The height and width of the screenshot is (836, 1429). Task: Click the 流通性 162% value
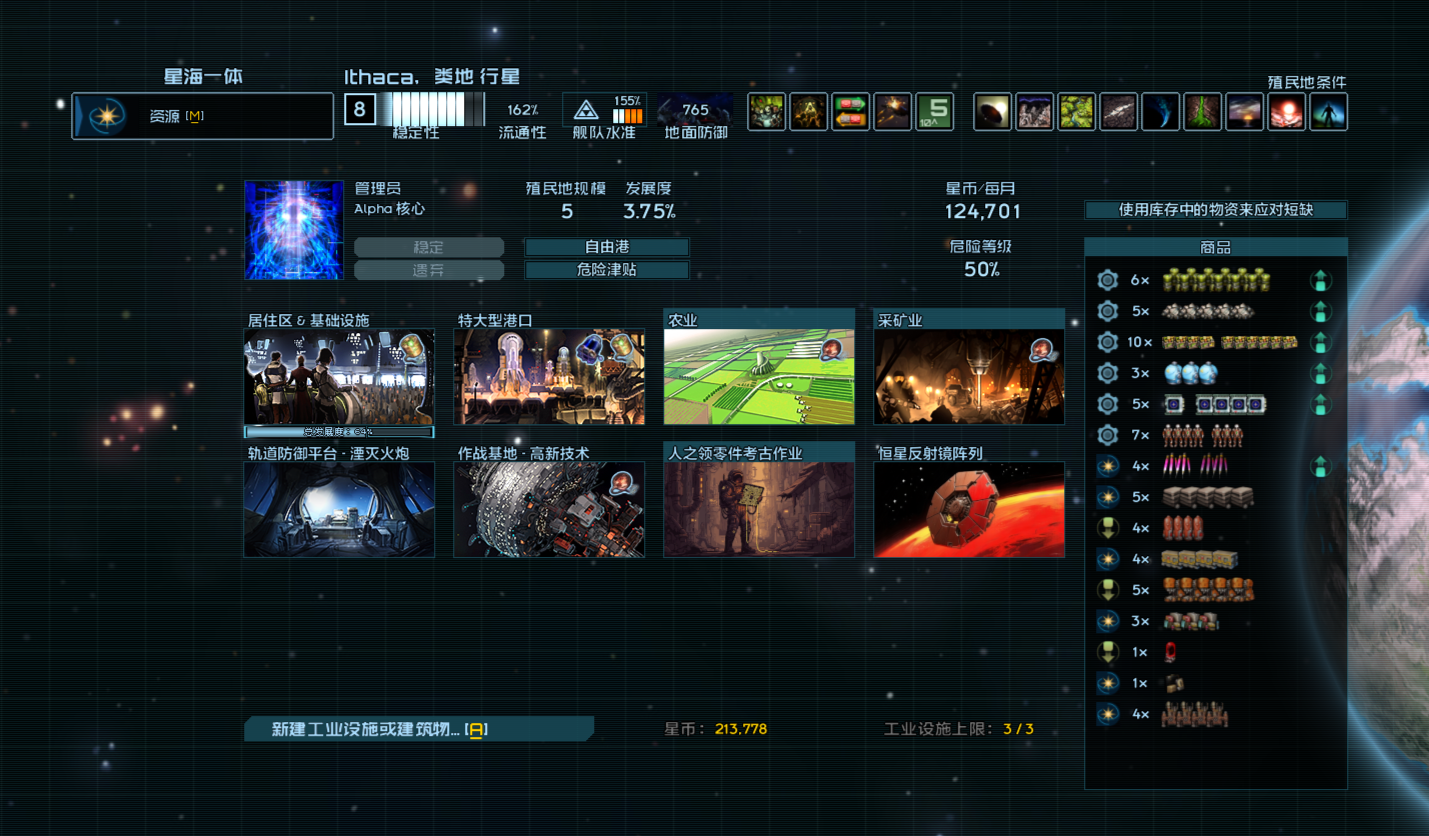pyautogui.click(x=523, y=110)
